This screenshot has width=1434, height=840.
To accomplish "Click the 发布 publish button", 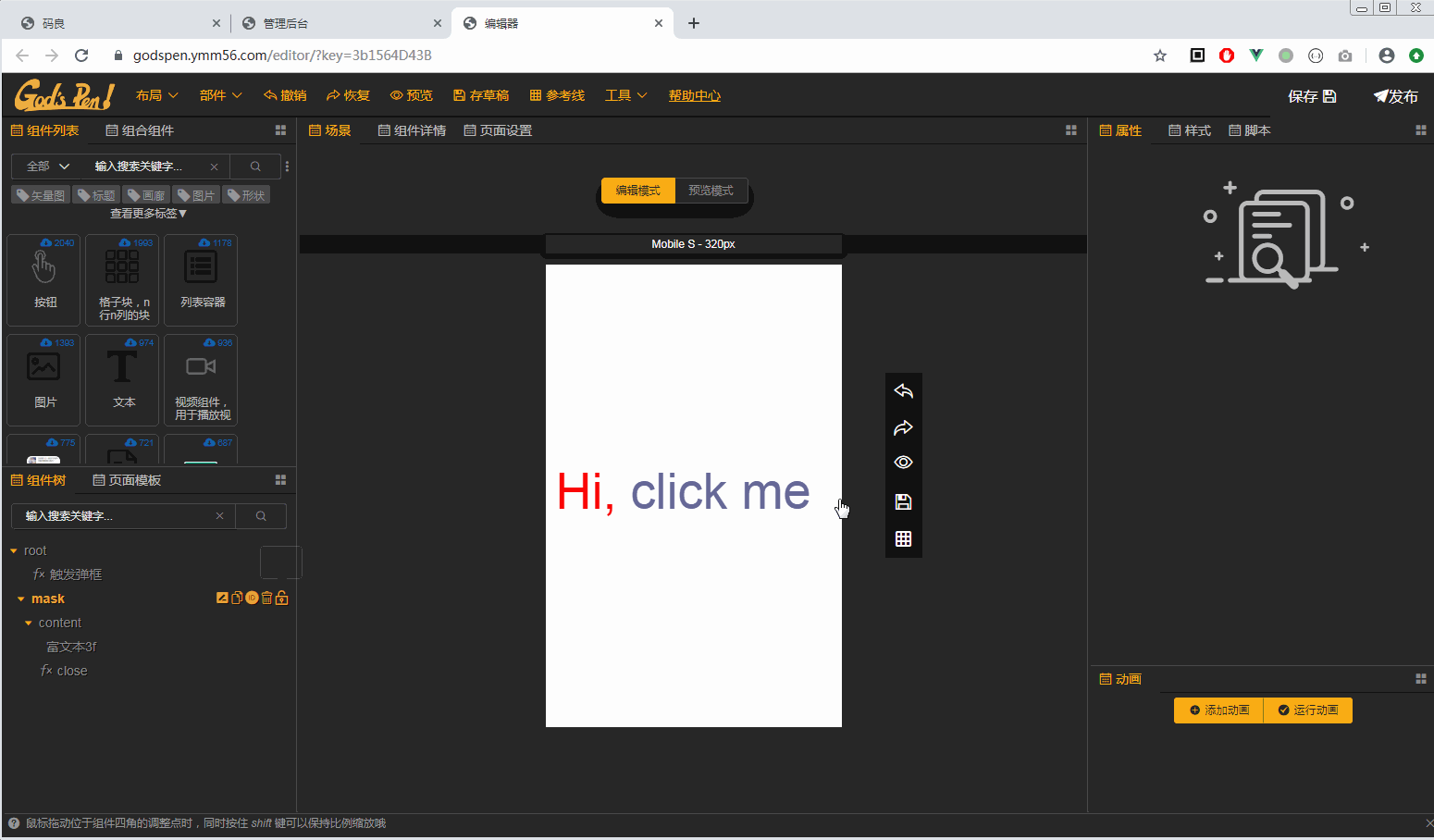I will pyautogui.click(x=1395, y=94).
